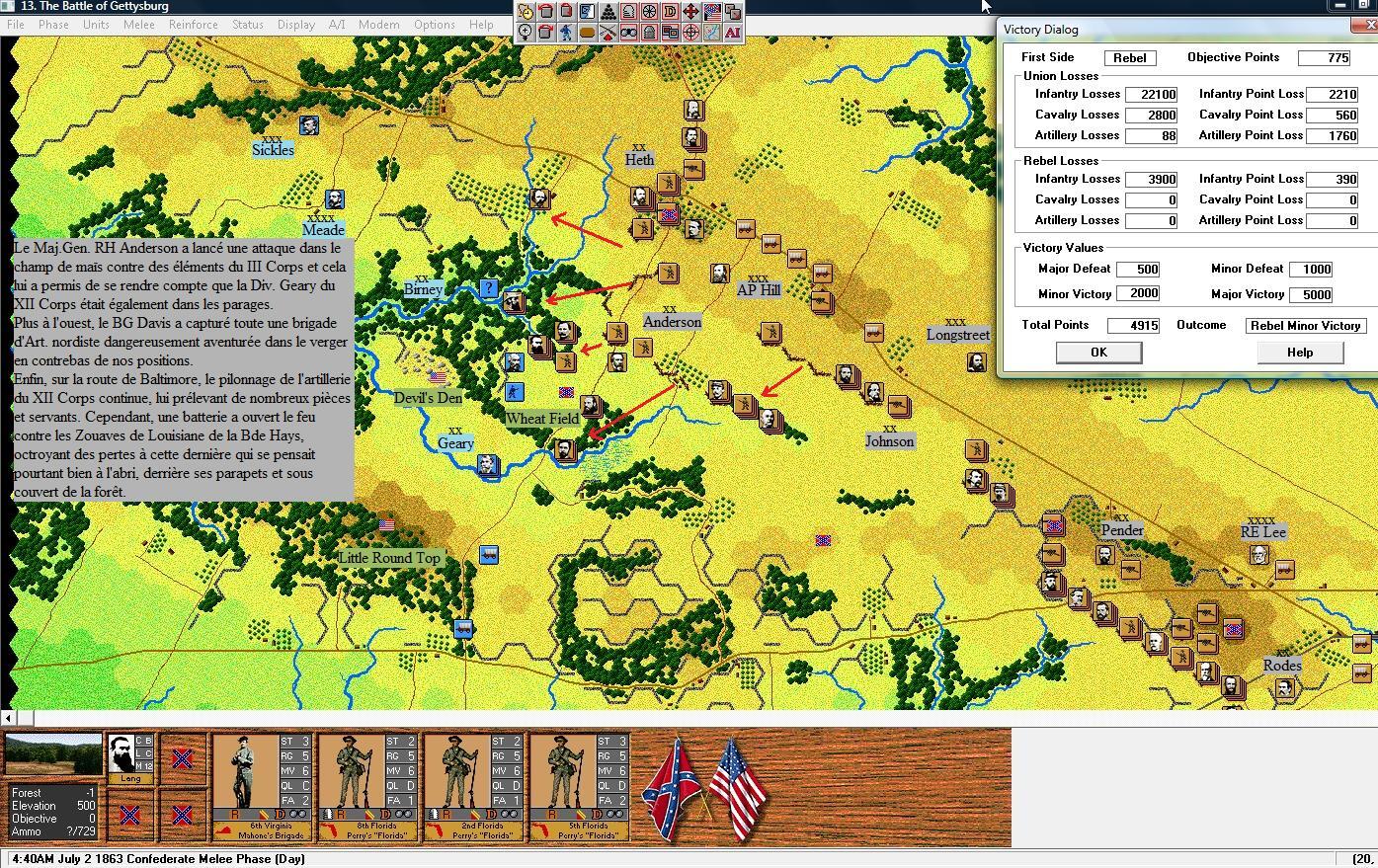The image size is (1378, 868).
Task: Click the crossed Confederate and Union flags
Action: point(703,787)
